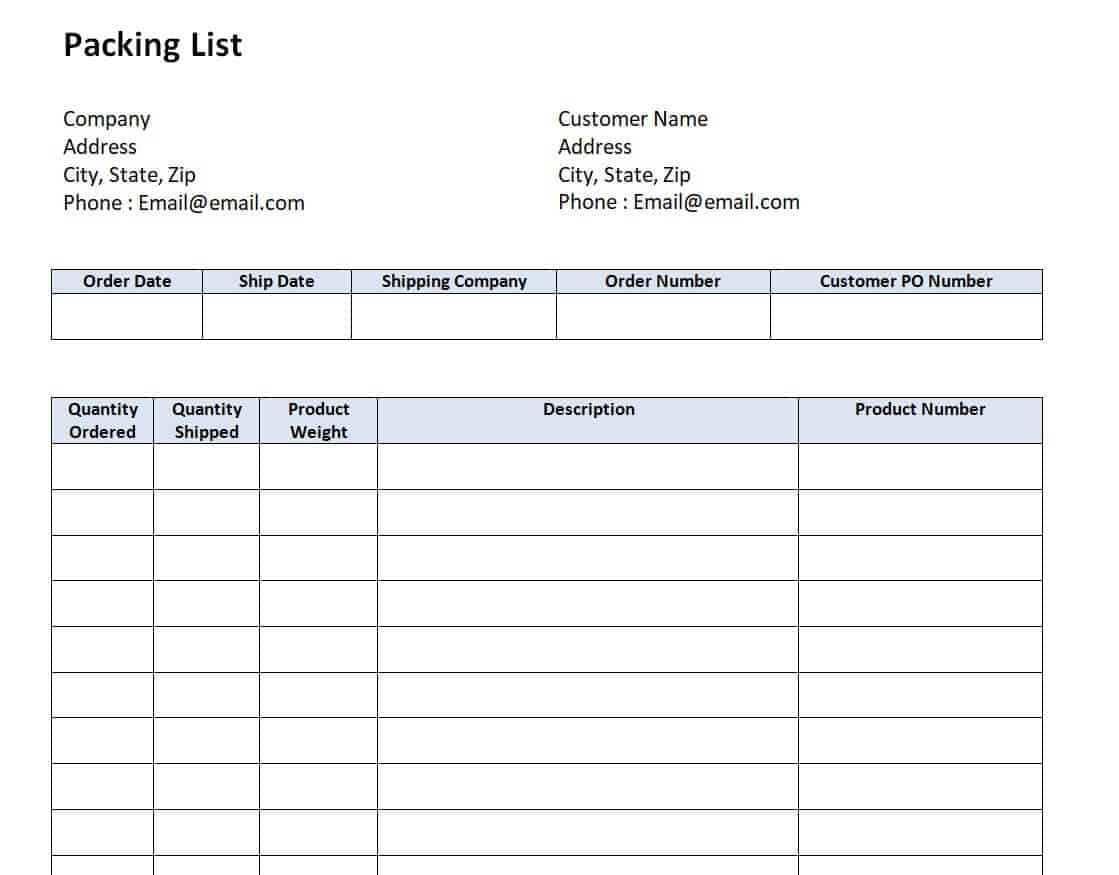Click first row cell under Description

588,467
